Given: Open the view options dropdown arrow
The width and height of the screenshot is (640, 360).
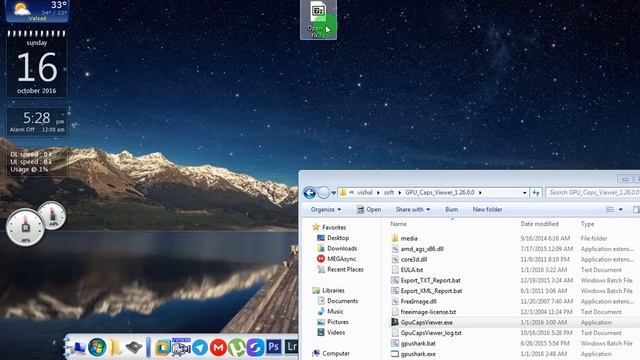Looking at the screenshot, I should tap(620, 209).
